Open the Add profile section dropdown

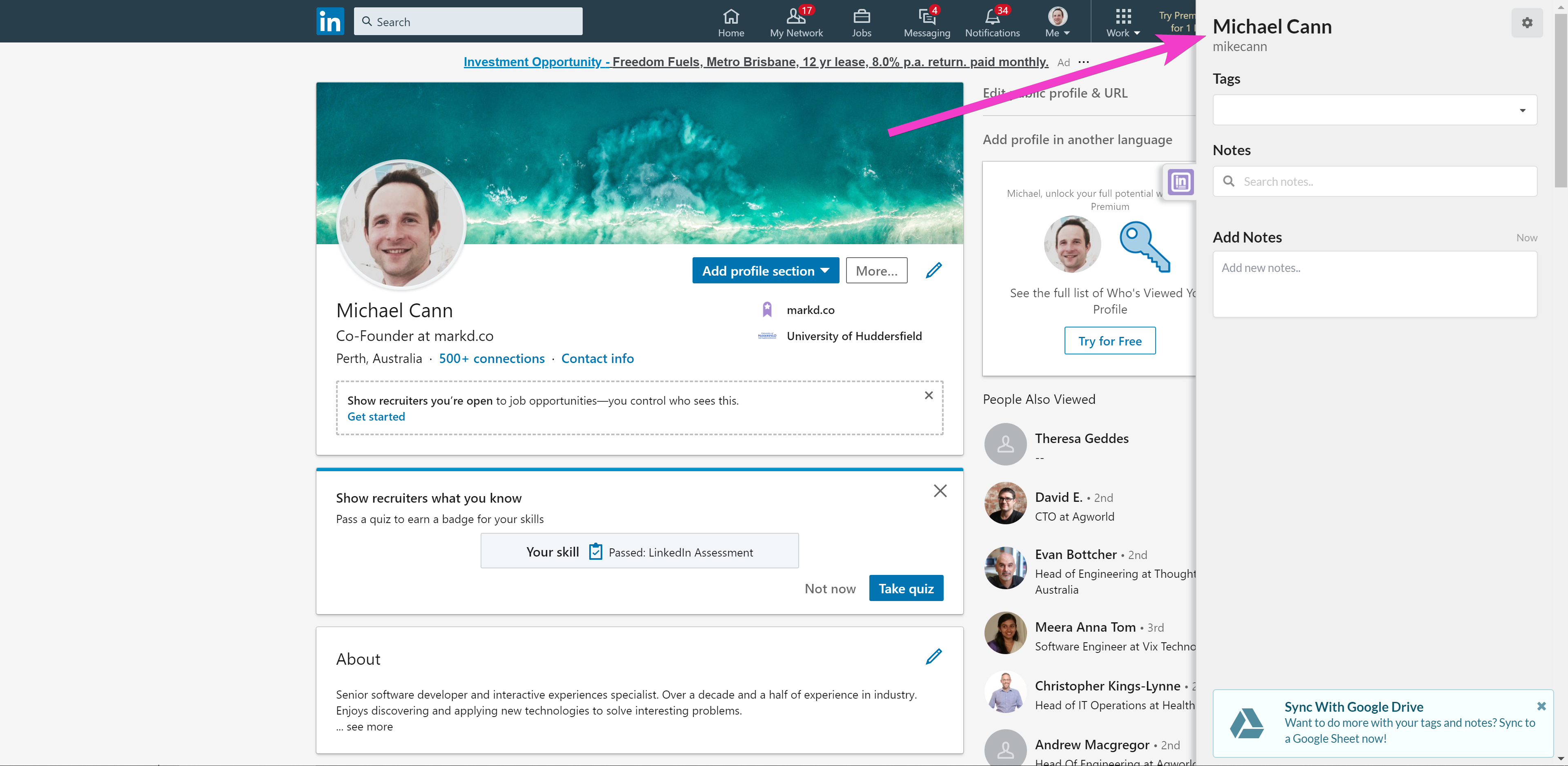tap(765, 270)
